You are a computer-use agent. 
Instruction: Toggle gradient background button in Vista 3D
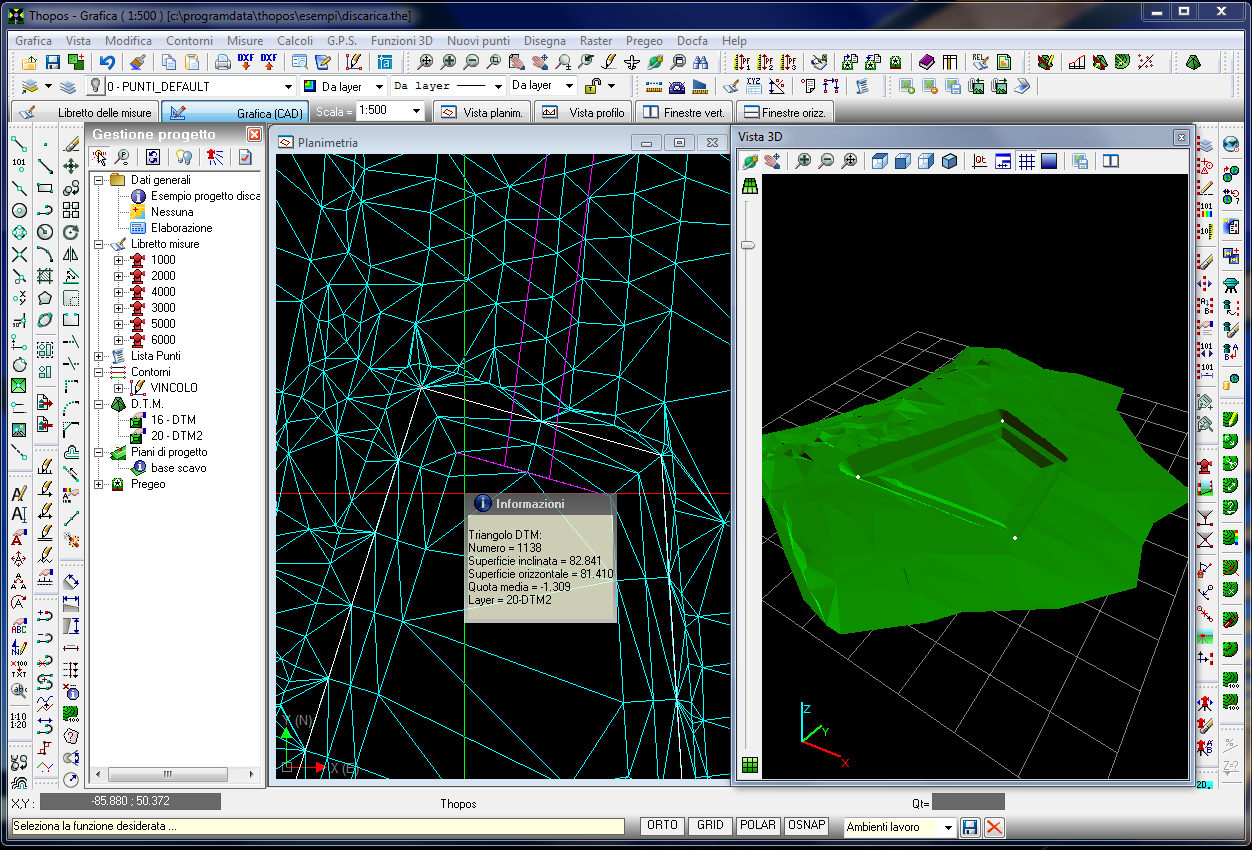click(x=1049, y=161)
